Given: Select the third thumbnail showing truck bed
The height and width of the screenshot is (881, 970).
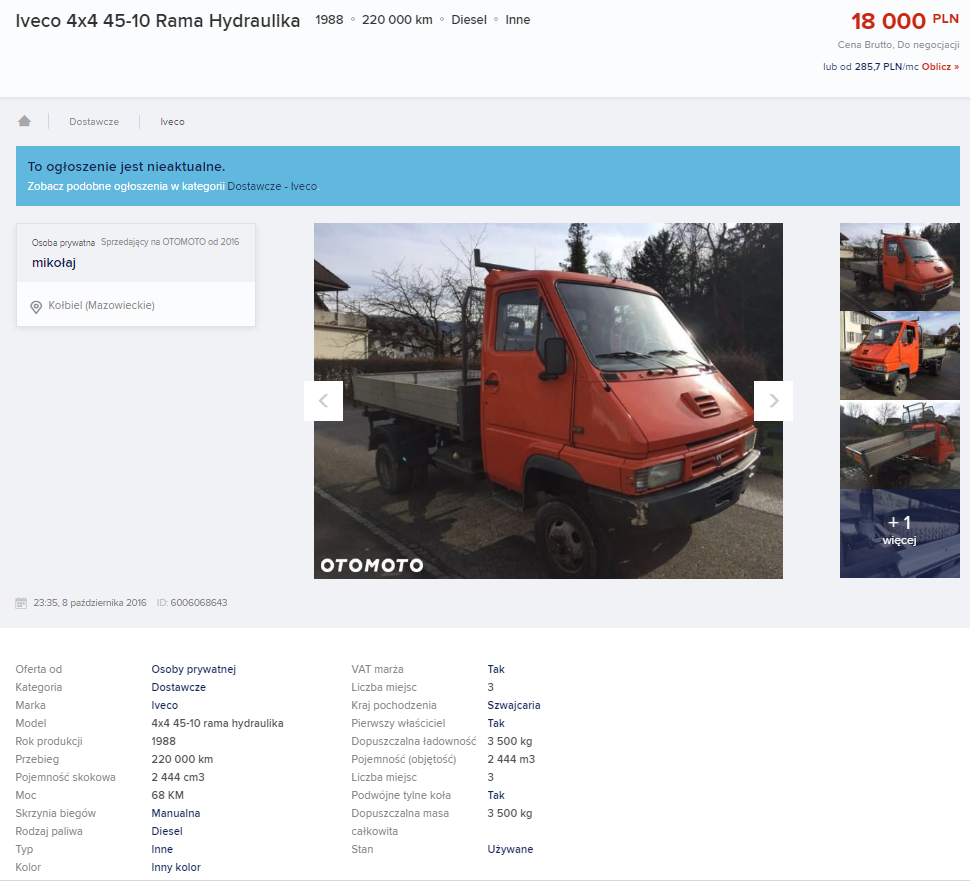Looking at the screenshot, I should (x=899, y=445).
